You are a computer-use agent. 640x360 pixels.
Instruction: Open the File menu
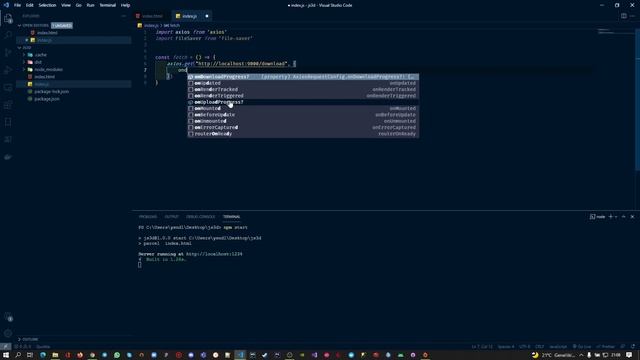17,5
